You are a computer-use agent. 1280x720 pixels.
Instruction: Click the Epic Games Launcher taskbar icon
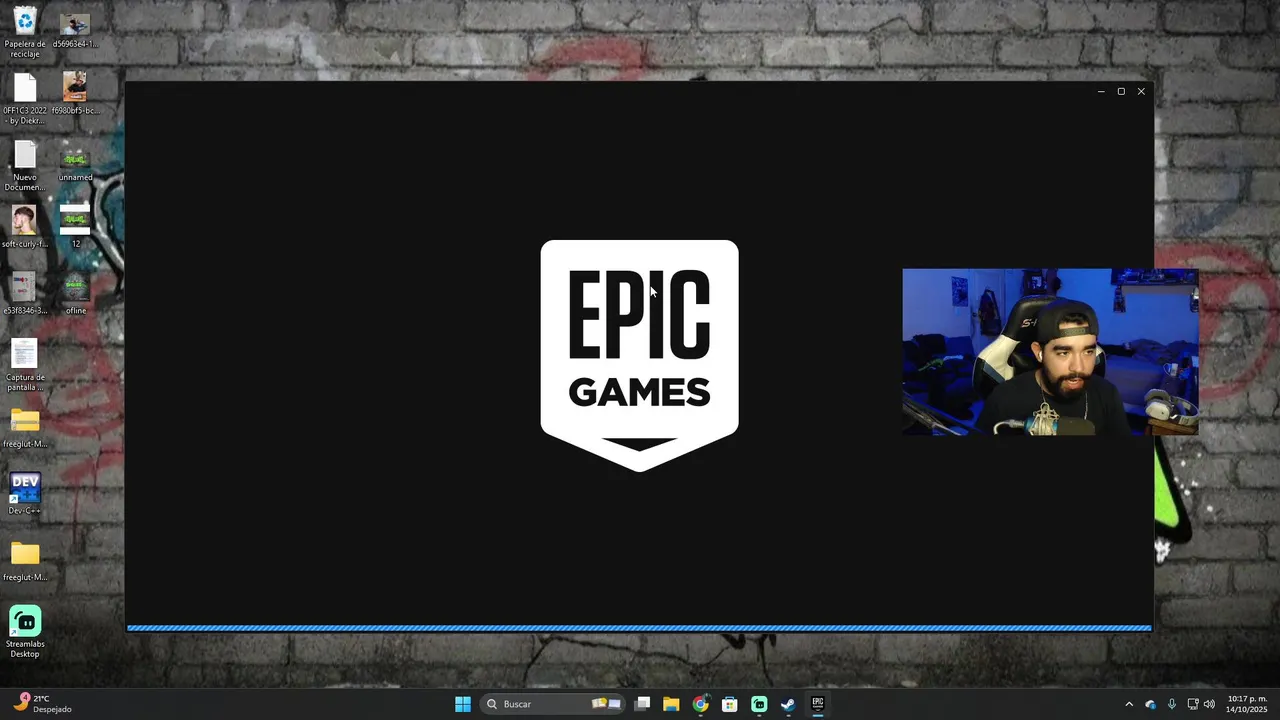point(817,704)
